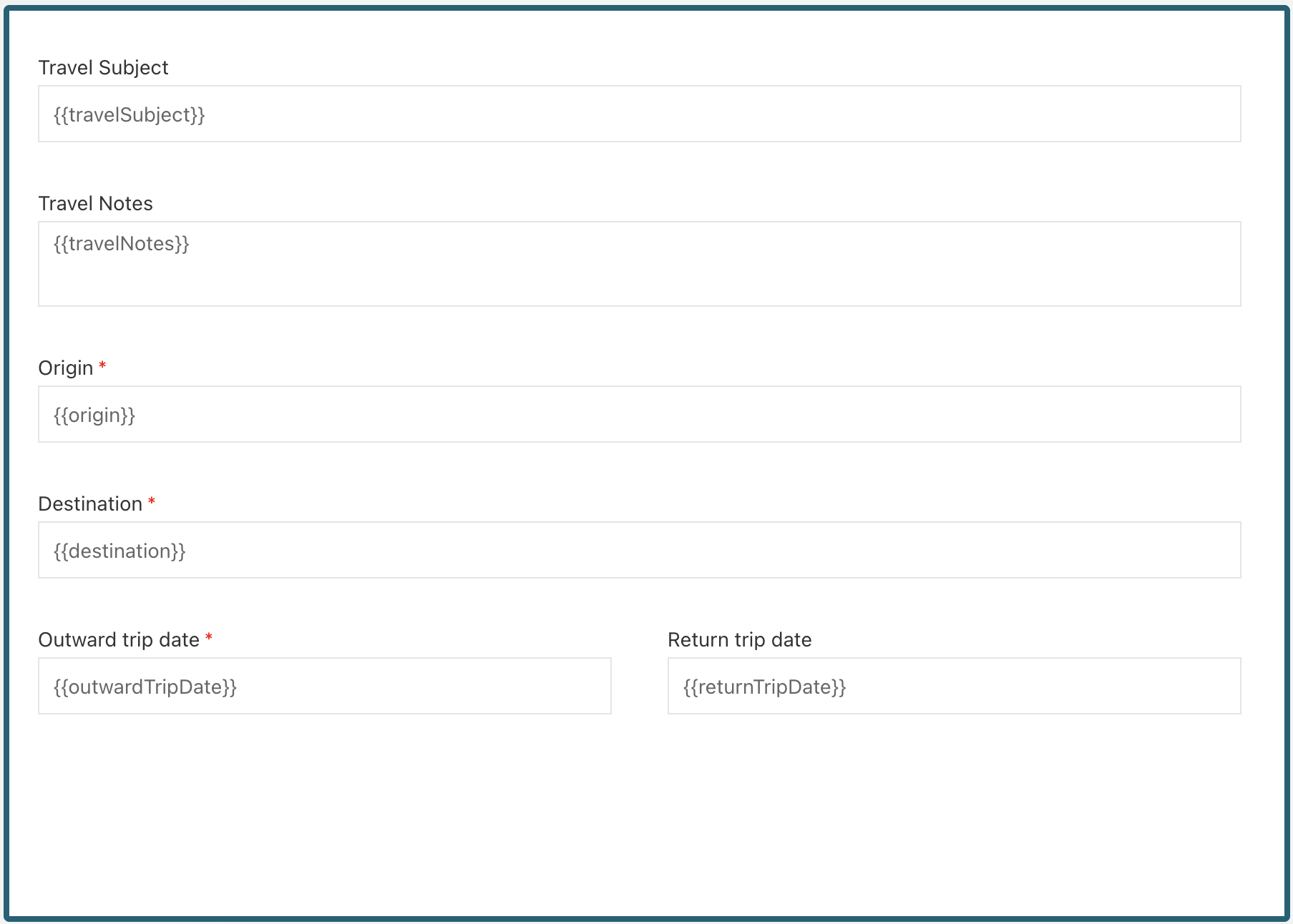This screenshot has height=924, width=1293.
Task: Click into the Destination input field
Action: click(x=639, y=551)
